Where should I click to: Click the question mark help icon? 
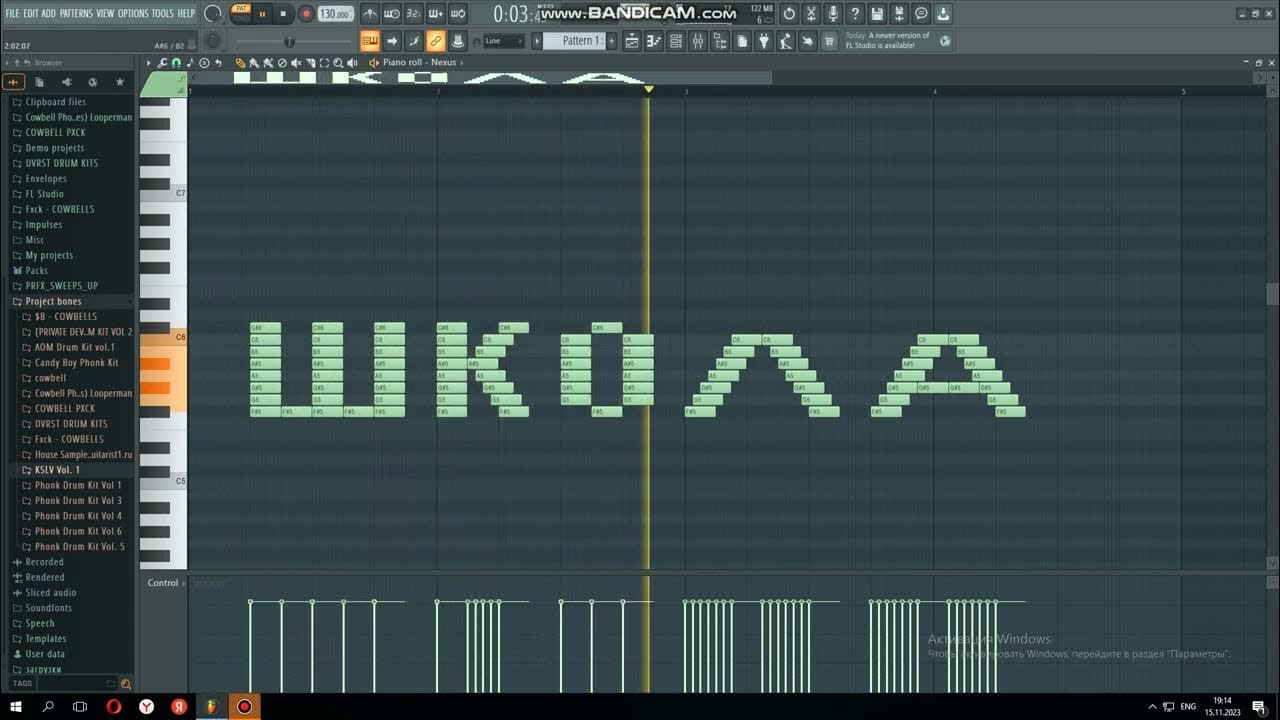[x=855, y=14]
